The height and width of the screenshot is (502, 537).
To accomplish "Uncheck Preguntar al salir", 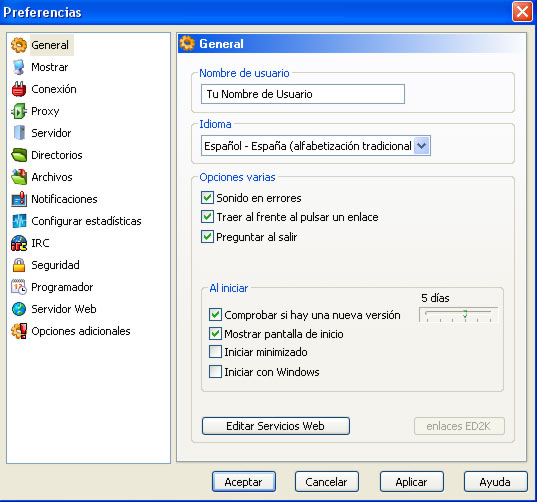I will click(207, 237).
